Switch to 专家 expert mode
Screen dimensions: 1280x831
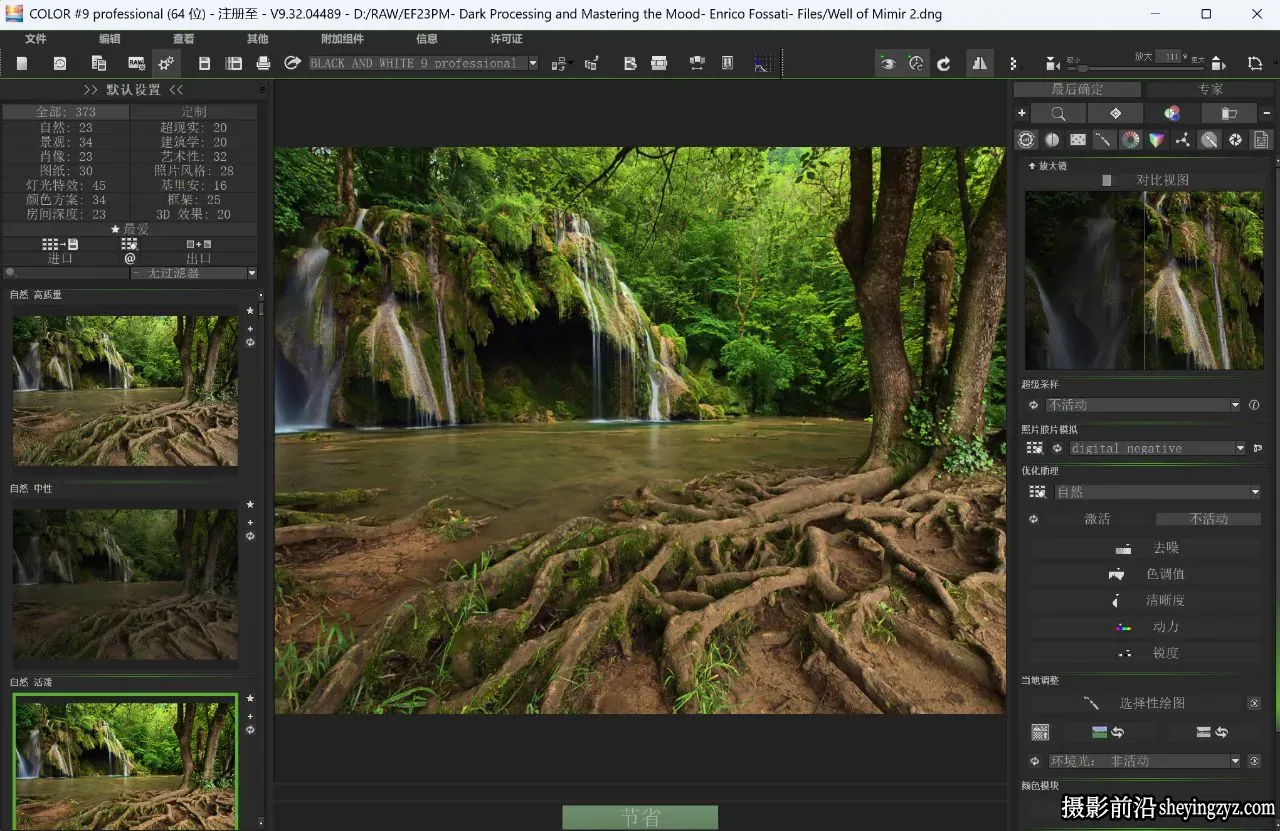point(1210,89)
